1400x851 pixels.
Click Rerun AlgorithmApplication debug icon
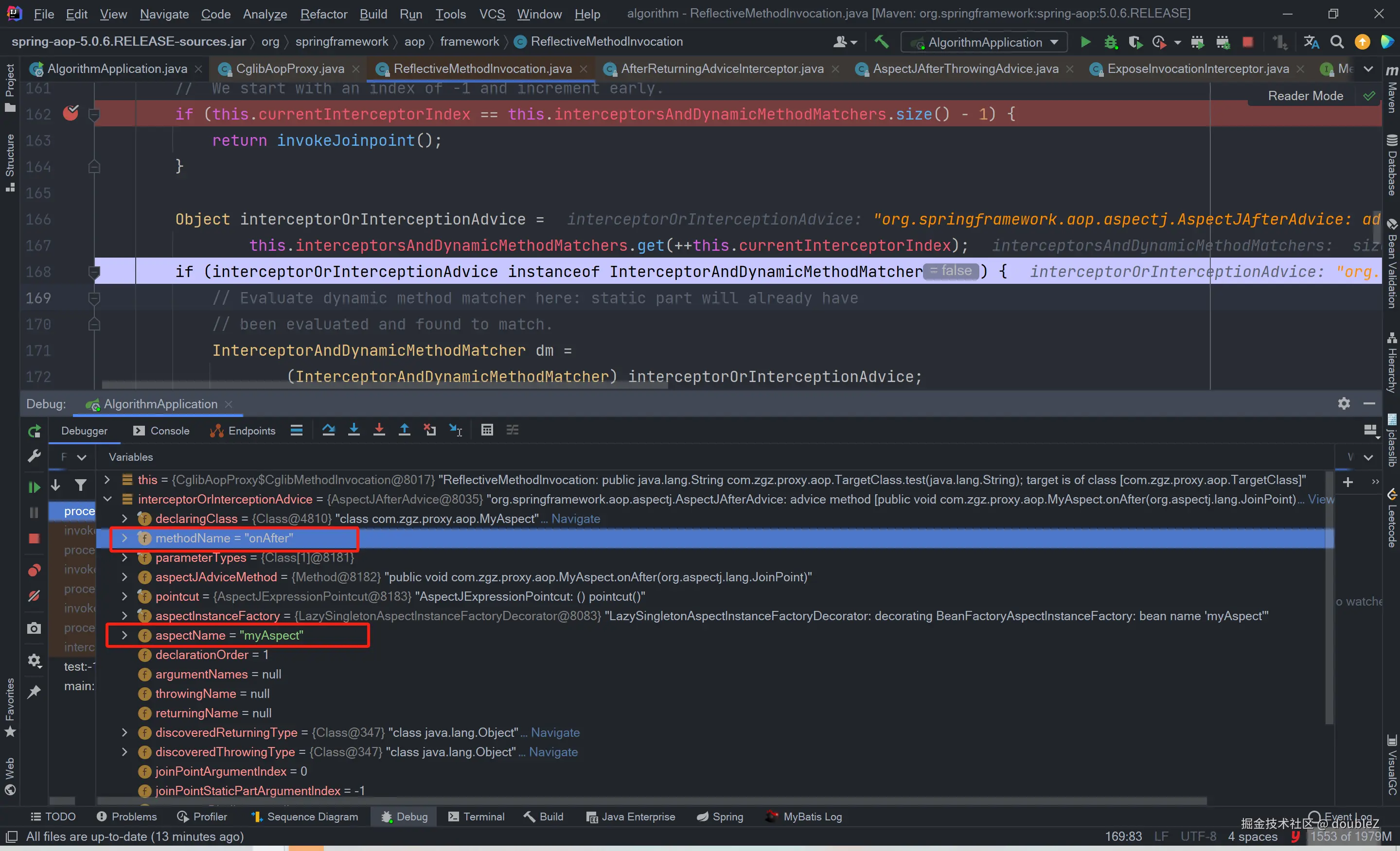(x=34, y=432)
